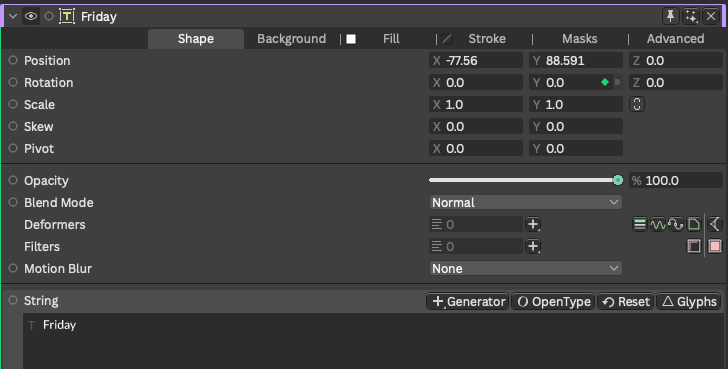Click the Rotation Z value field
The width and height of the screenshot is (728, 369).
click(676, 83)
